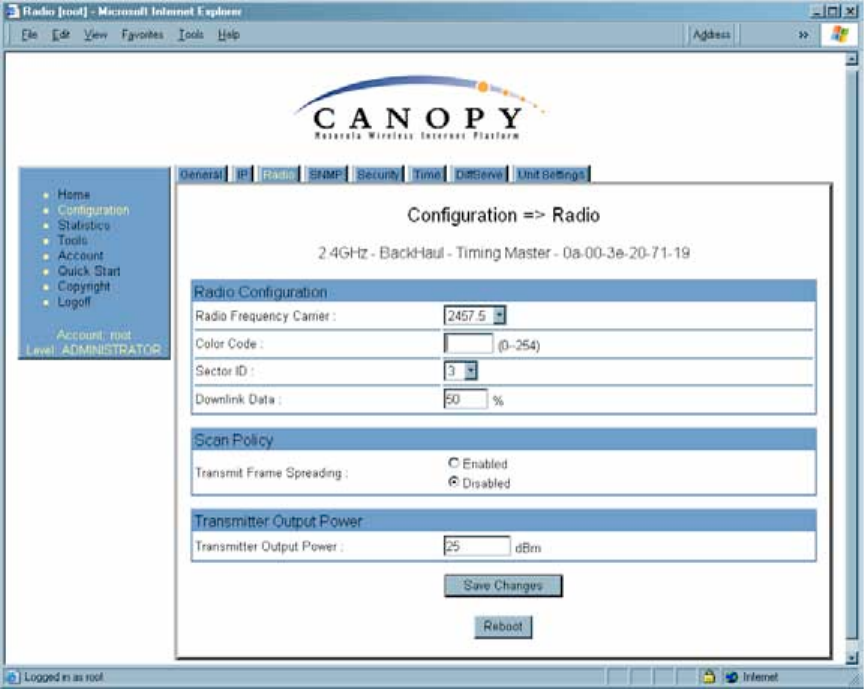Click the lock icon in status bar
The width and height of the screenshot is (864, 689).
coord(709,676)
